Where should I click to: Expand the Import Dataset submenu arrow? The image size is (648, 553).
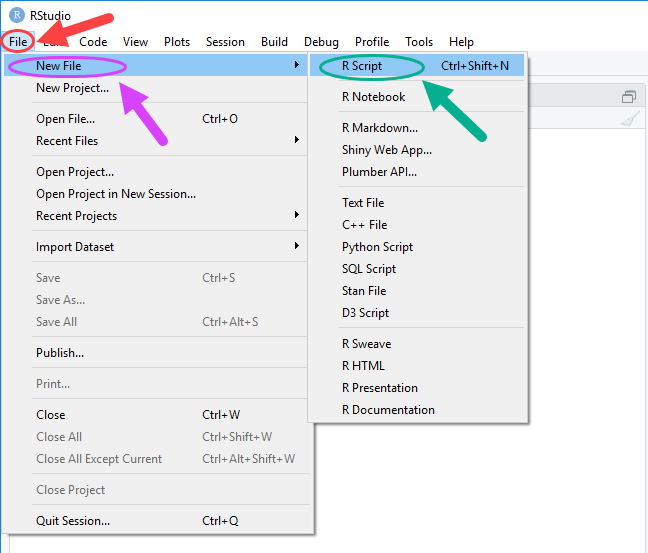(x=296, y=246)
